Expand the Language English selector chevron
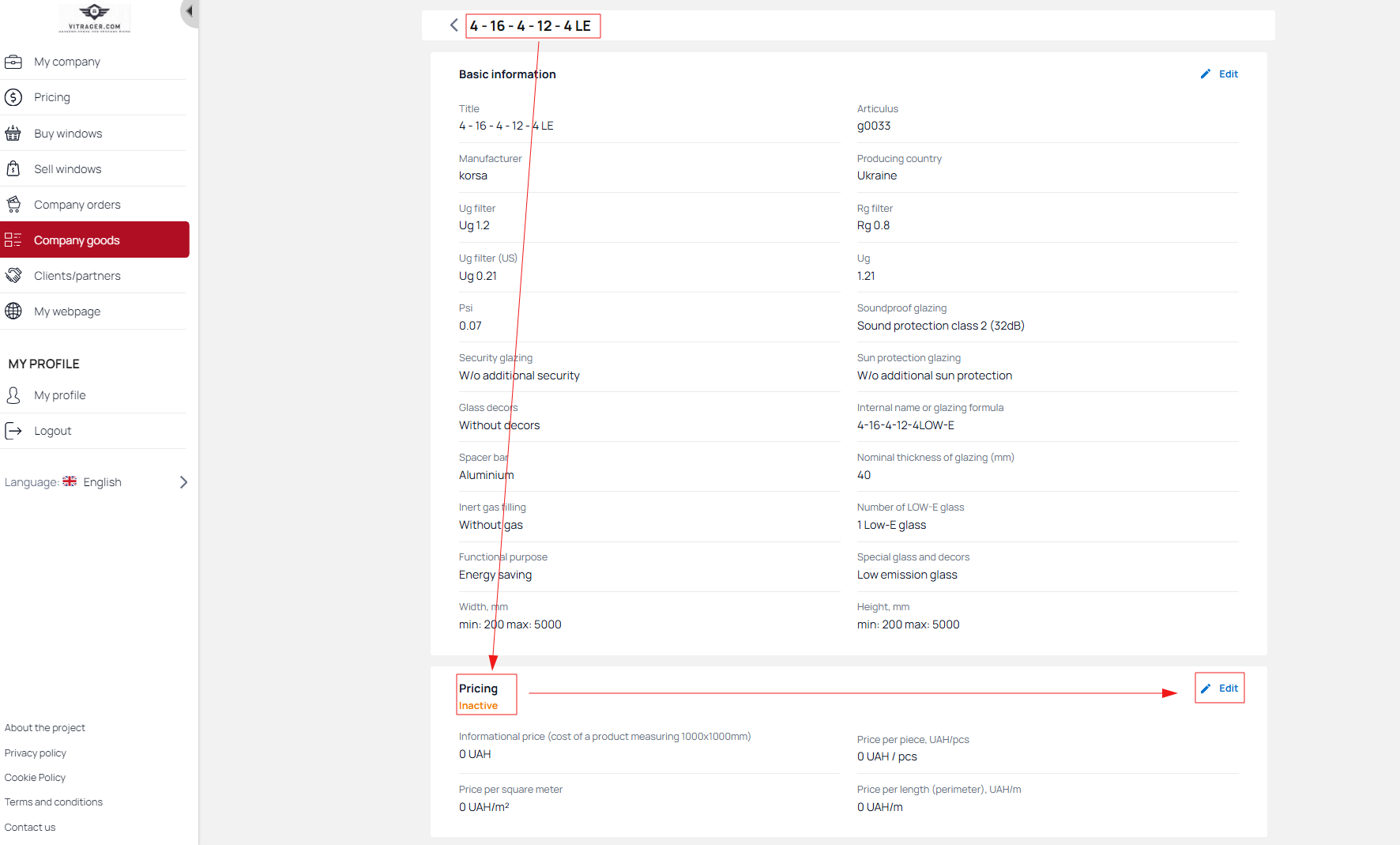 click(x=183, y=482)
